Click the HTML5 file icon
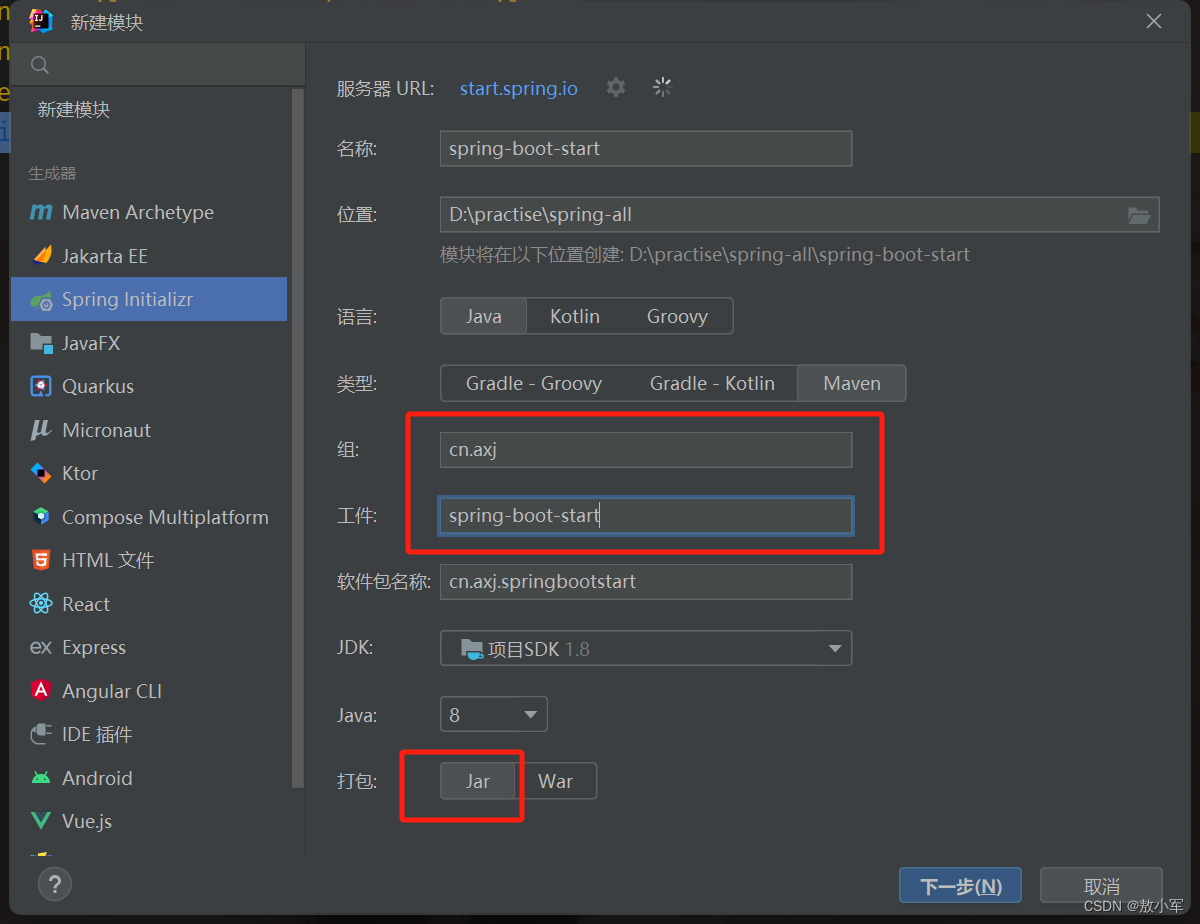The image size is (1200, 924). pos(41,560)
